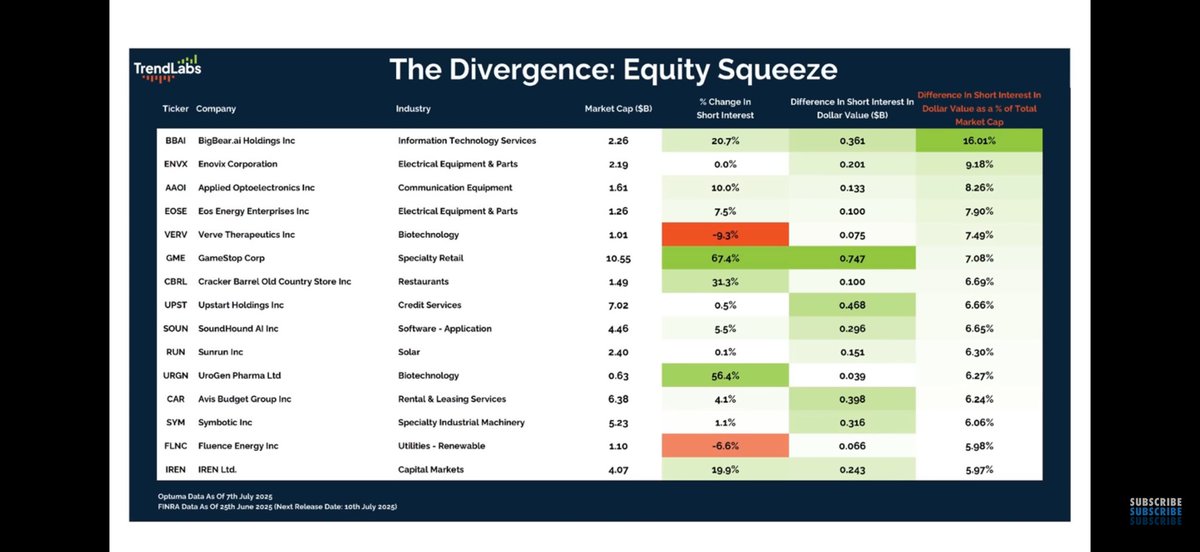Click the 'Difference In Short Interest In Dollar Value ($B)' header
Image resolution: width=1200 pixels, height=552 pixels.
pyautogui.click(x=852, y=108)
